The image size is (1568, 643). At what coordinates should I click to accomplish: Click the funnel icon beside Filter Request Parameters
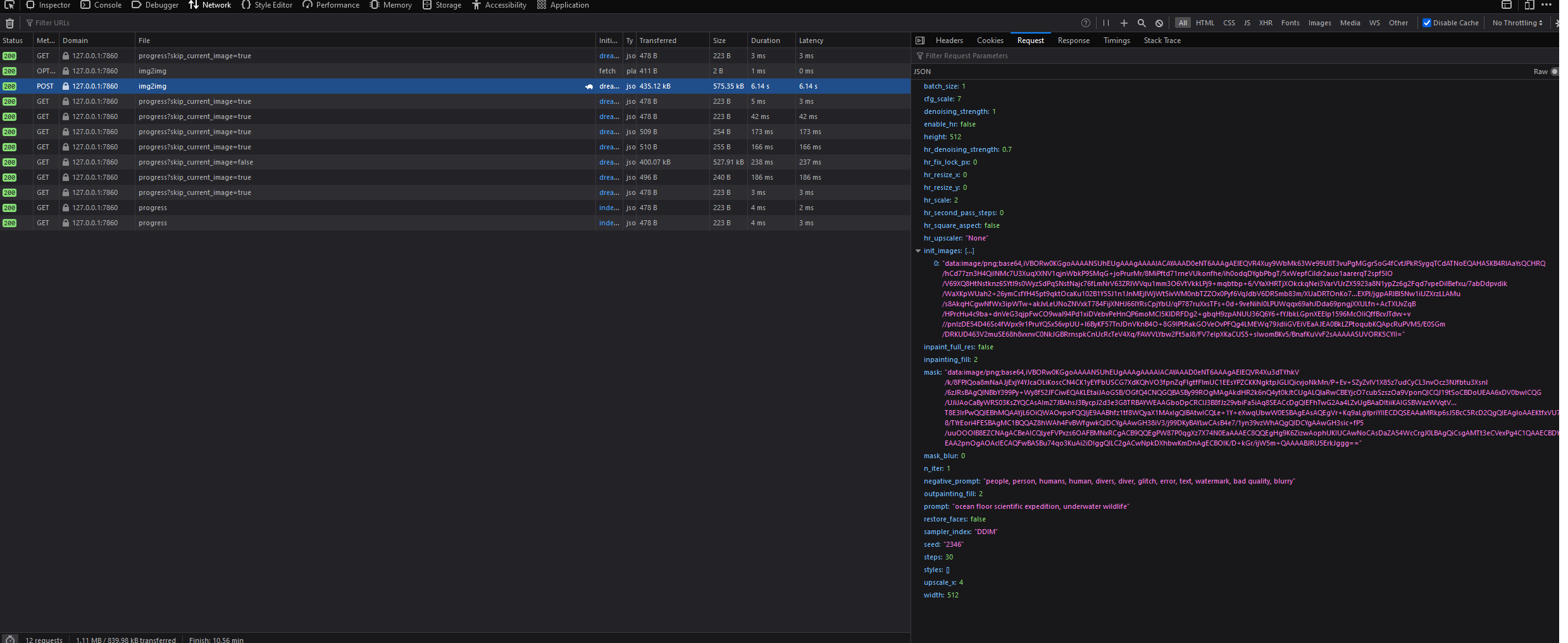[x=919, y=56]
